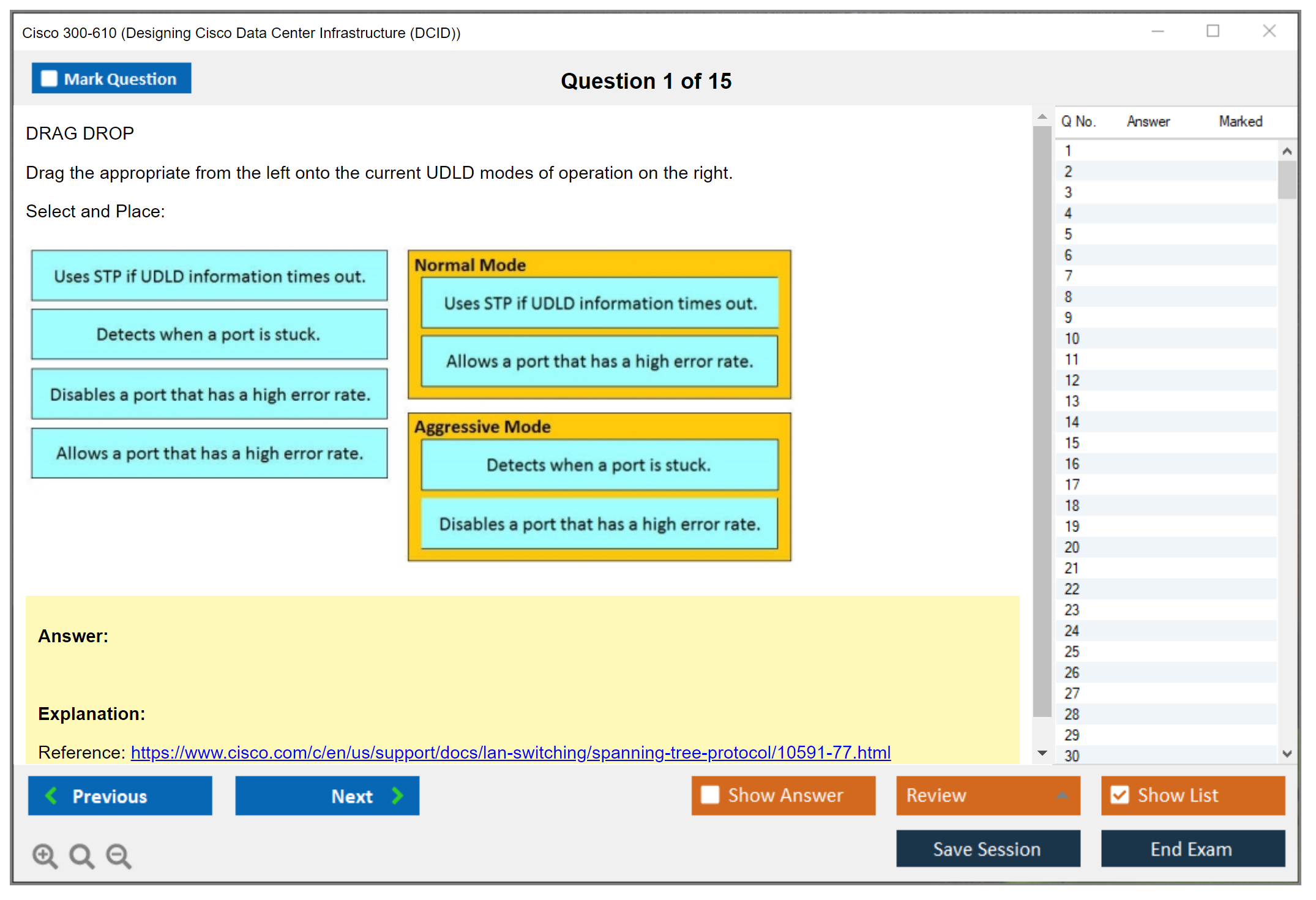1316x900 pixels.
Task: Click the question list scrollbar thumb
Action: pos(1287,180)
